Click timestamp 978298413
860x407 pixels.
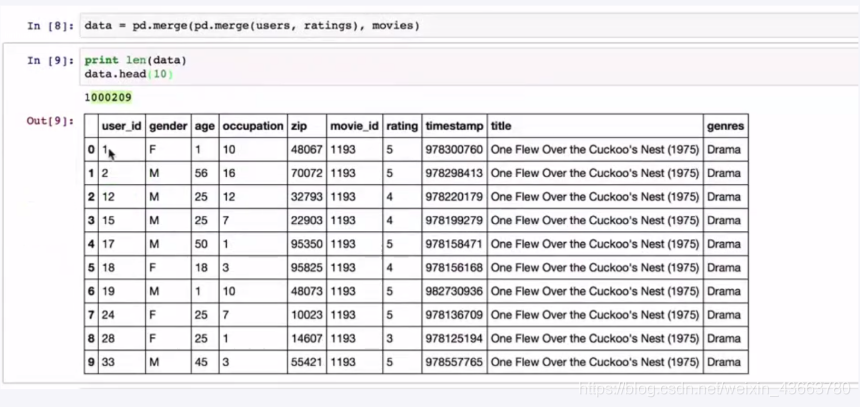pos(454,173)
